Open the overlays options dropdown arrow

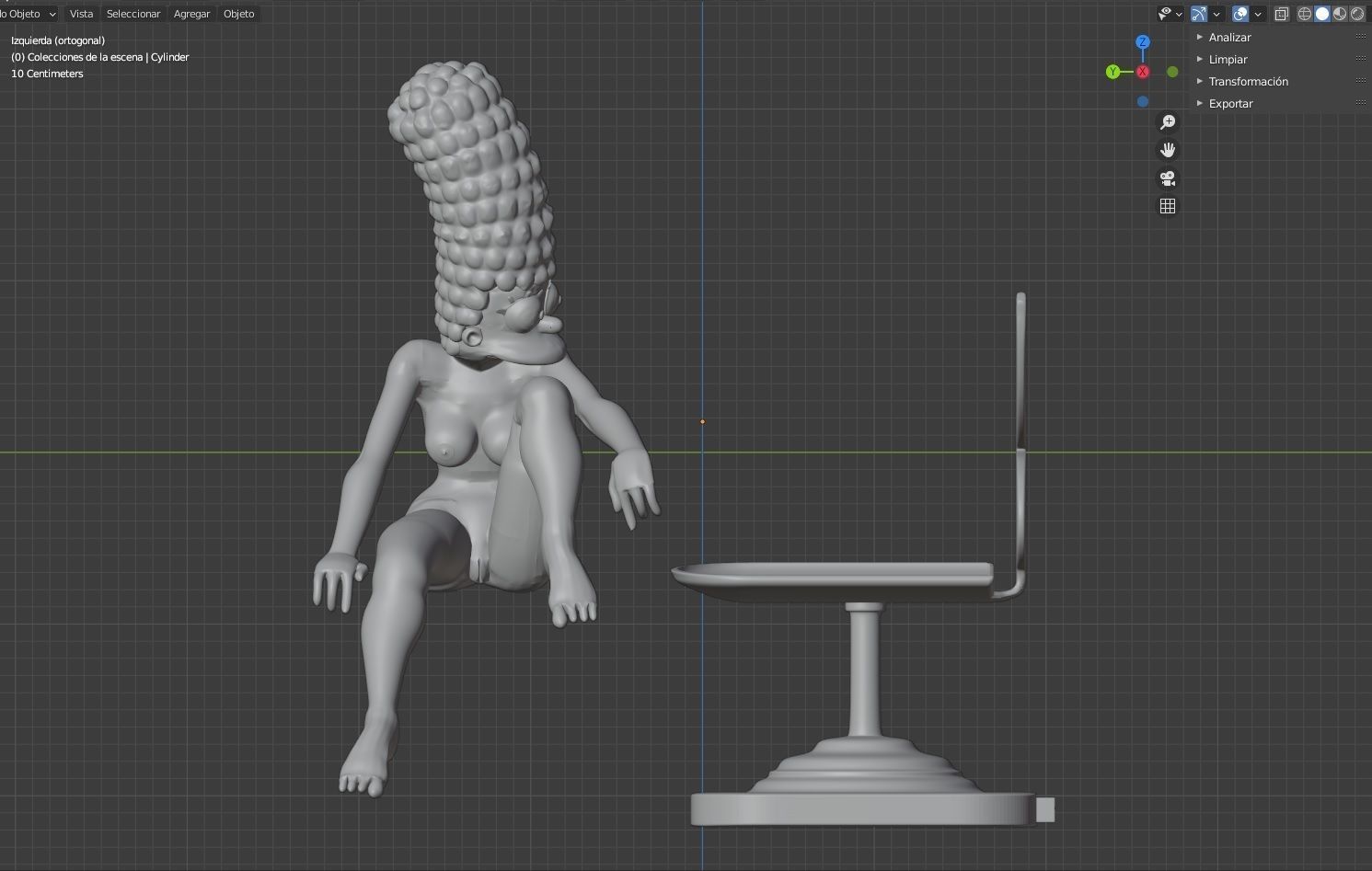[1258, 14]
